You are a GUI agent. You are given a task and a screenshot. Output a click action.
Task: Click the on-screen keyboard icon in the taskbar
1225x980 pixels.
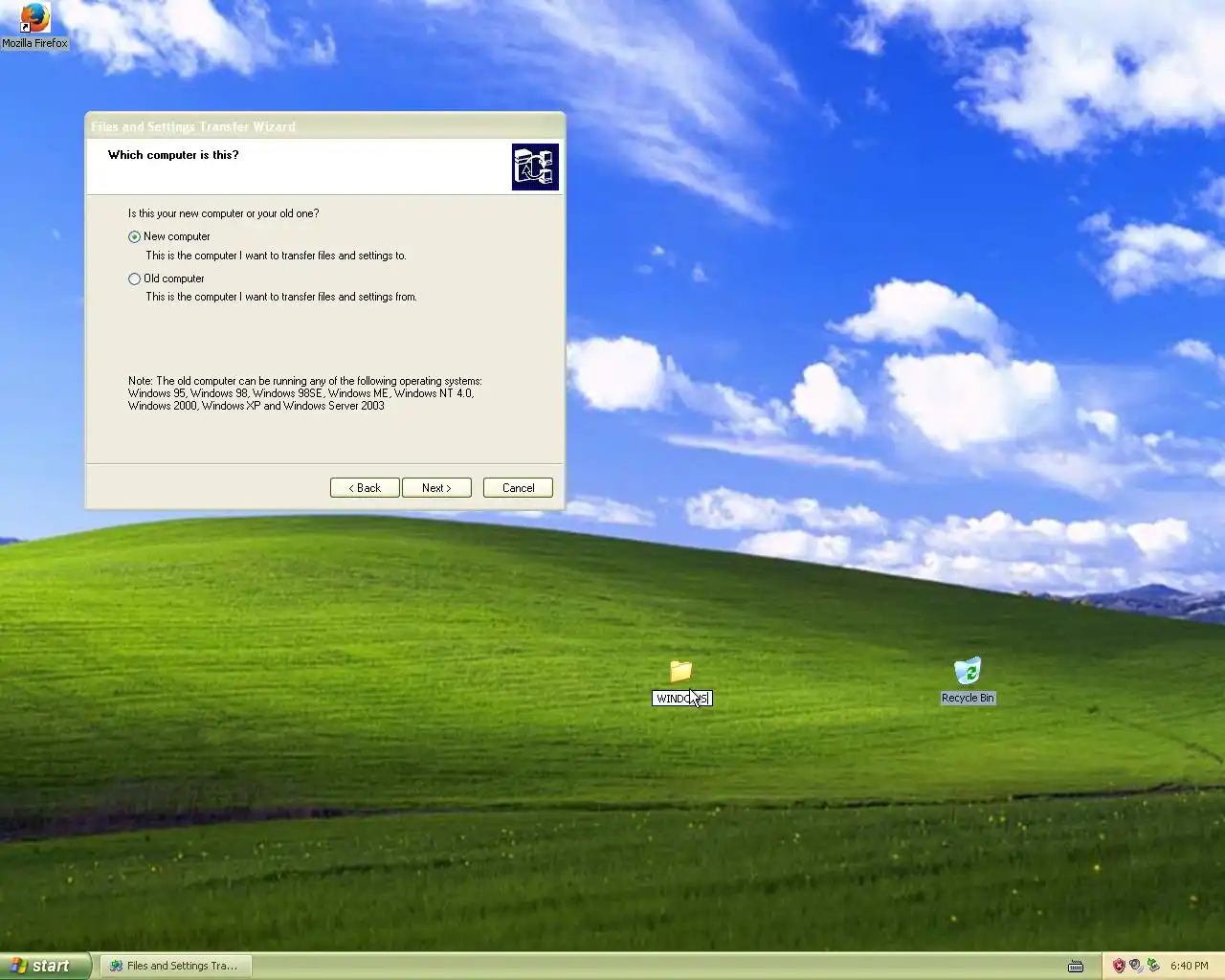tap(1076, 966)
